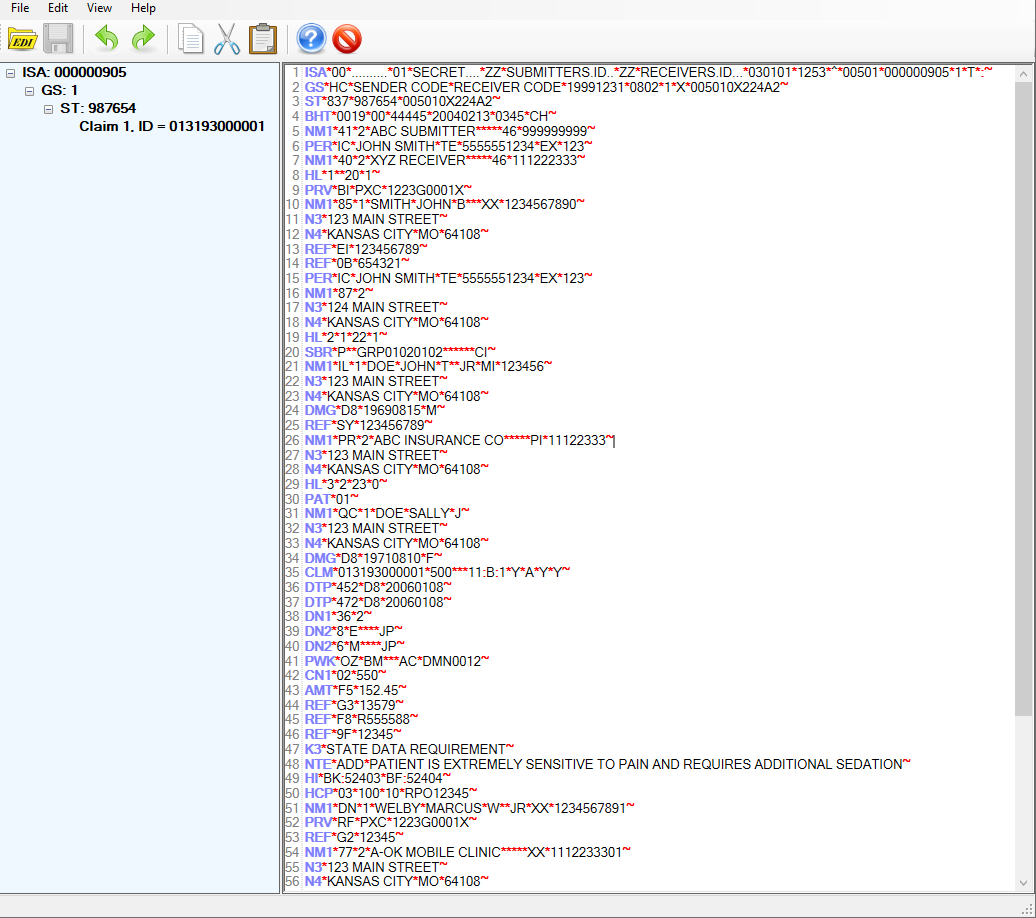The height and width of the screenshot is (918, 1036).
Task: Paste using the clipboard icon
Action: click(263, 39)
